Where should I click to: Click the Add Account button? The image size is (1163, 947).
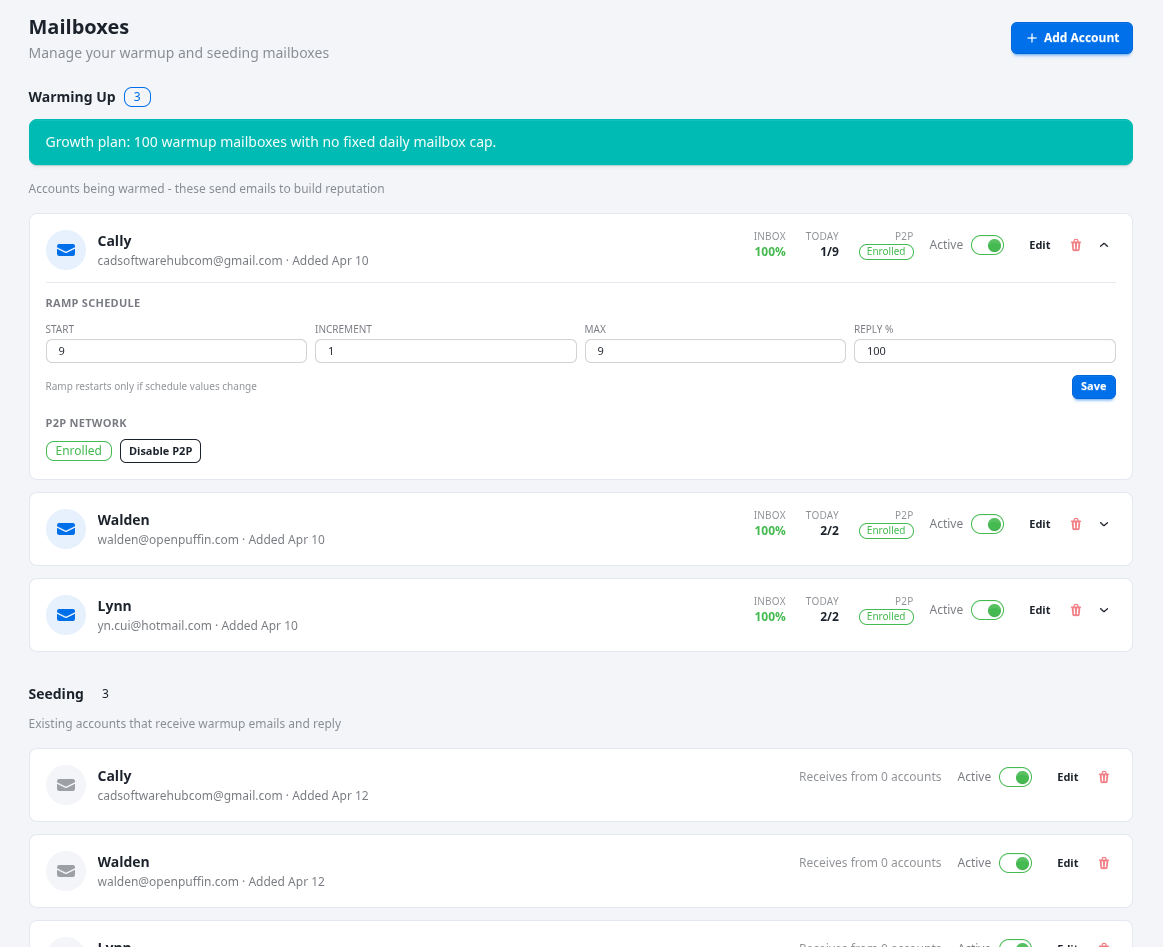(1071, 38)
